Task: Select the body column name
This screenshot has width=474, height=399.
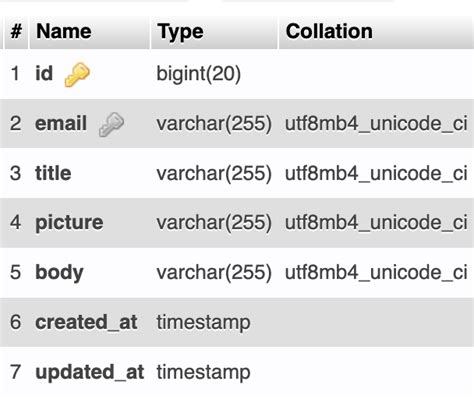Action: (59, 273)
